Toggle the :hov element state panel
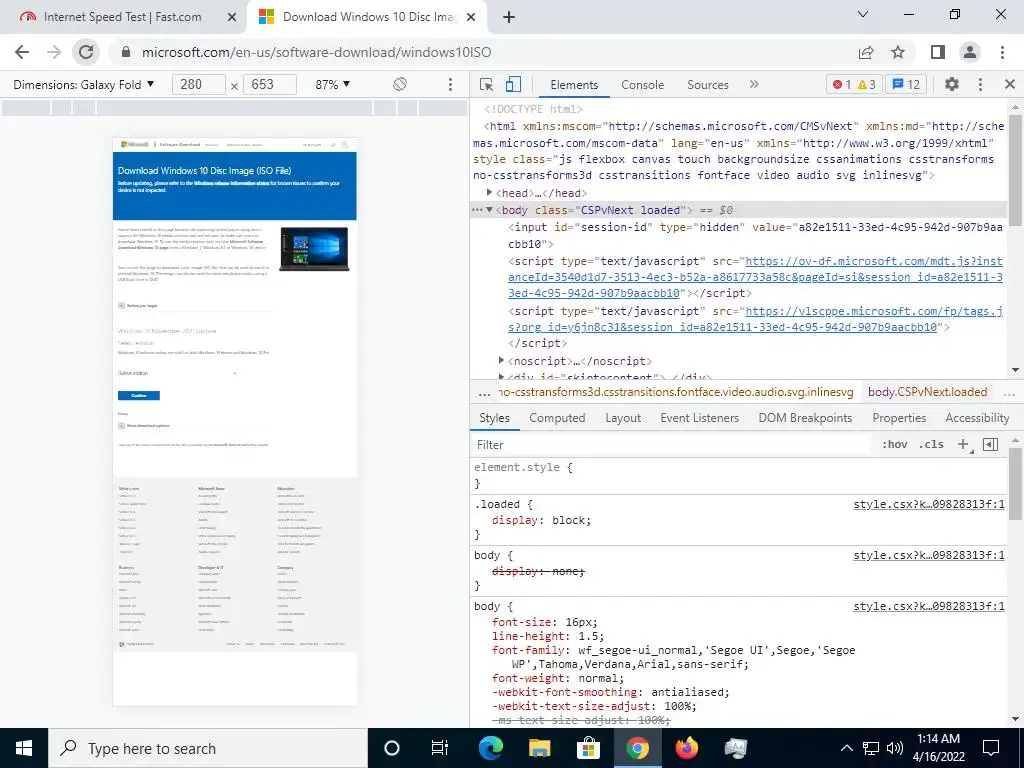The height and width of the screenshot is (768, 1024). pos(895,444)
